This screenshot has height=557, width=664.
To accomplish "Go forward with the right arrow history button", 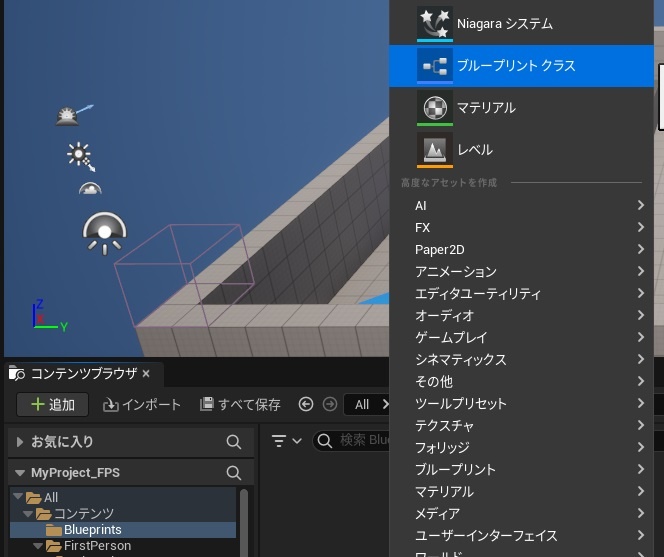I will click(330, 405).
